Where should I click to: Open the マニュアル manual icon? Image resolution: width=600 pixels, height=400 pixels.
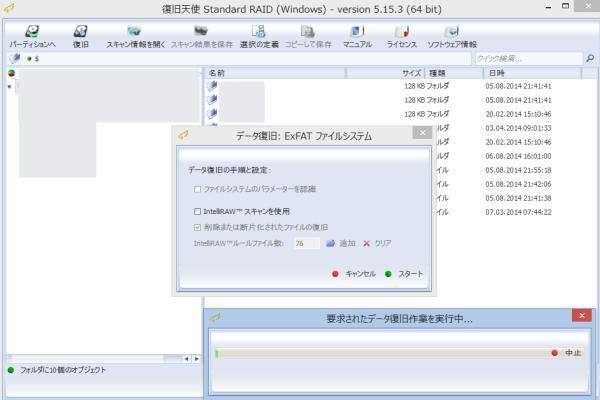tap(357, 32)
